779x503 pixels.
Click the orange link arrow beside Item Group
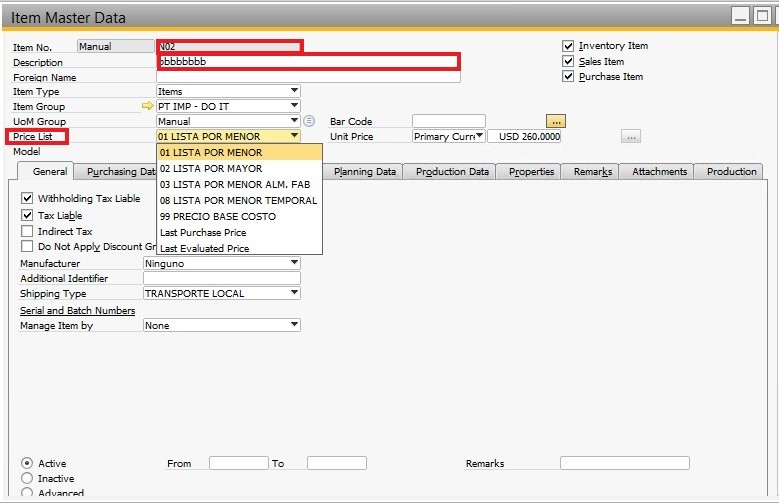[149, 106]
